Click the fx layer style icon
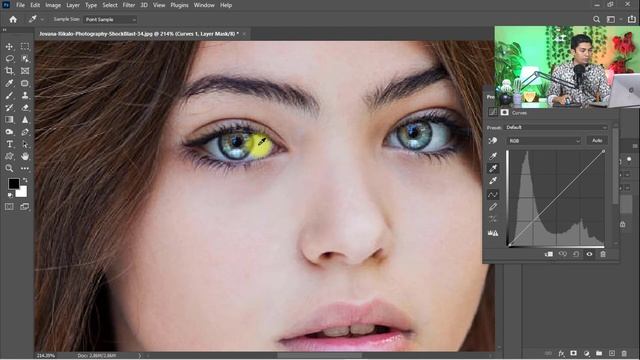This screenshot has height=360, width=640. click(561, 353)
